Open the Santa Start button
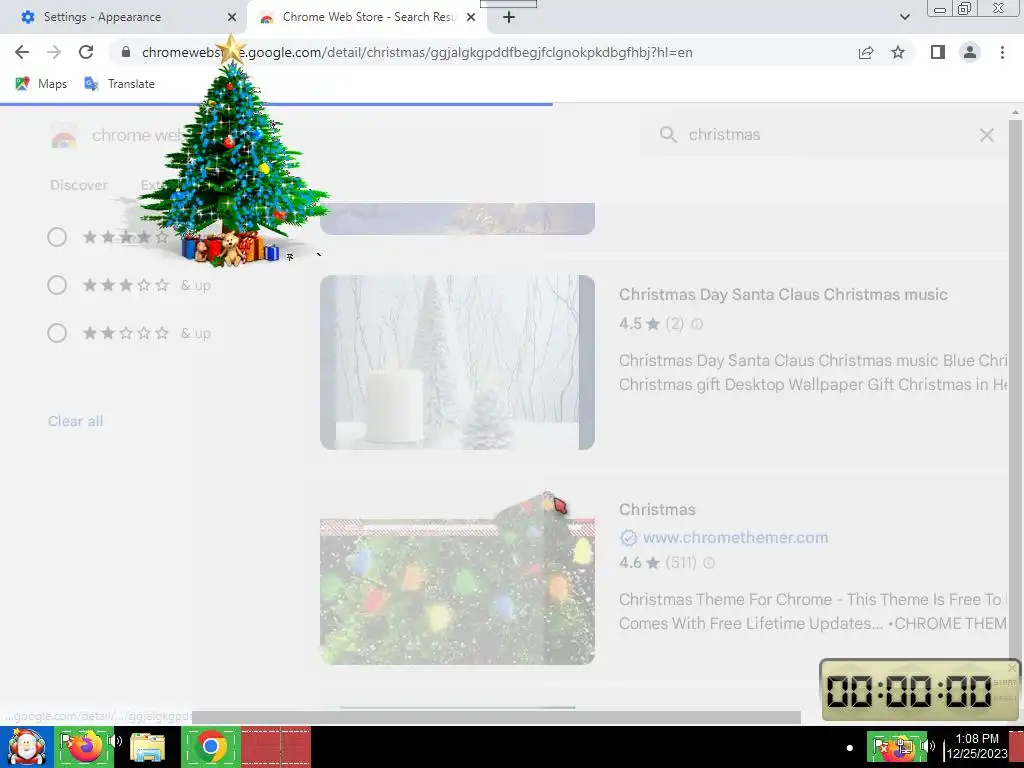 (x=27, y=747)
